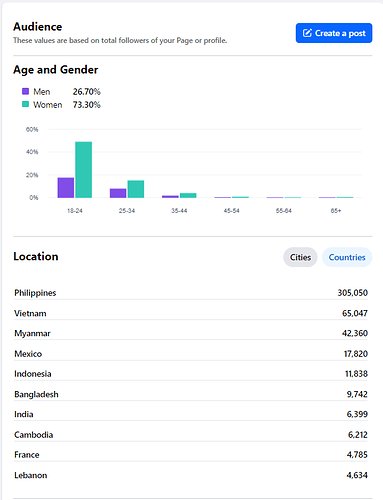Select the Cambodia location row
Image resolution: width=383 pixels, height=500 pixels.
[x=191, y=435]
